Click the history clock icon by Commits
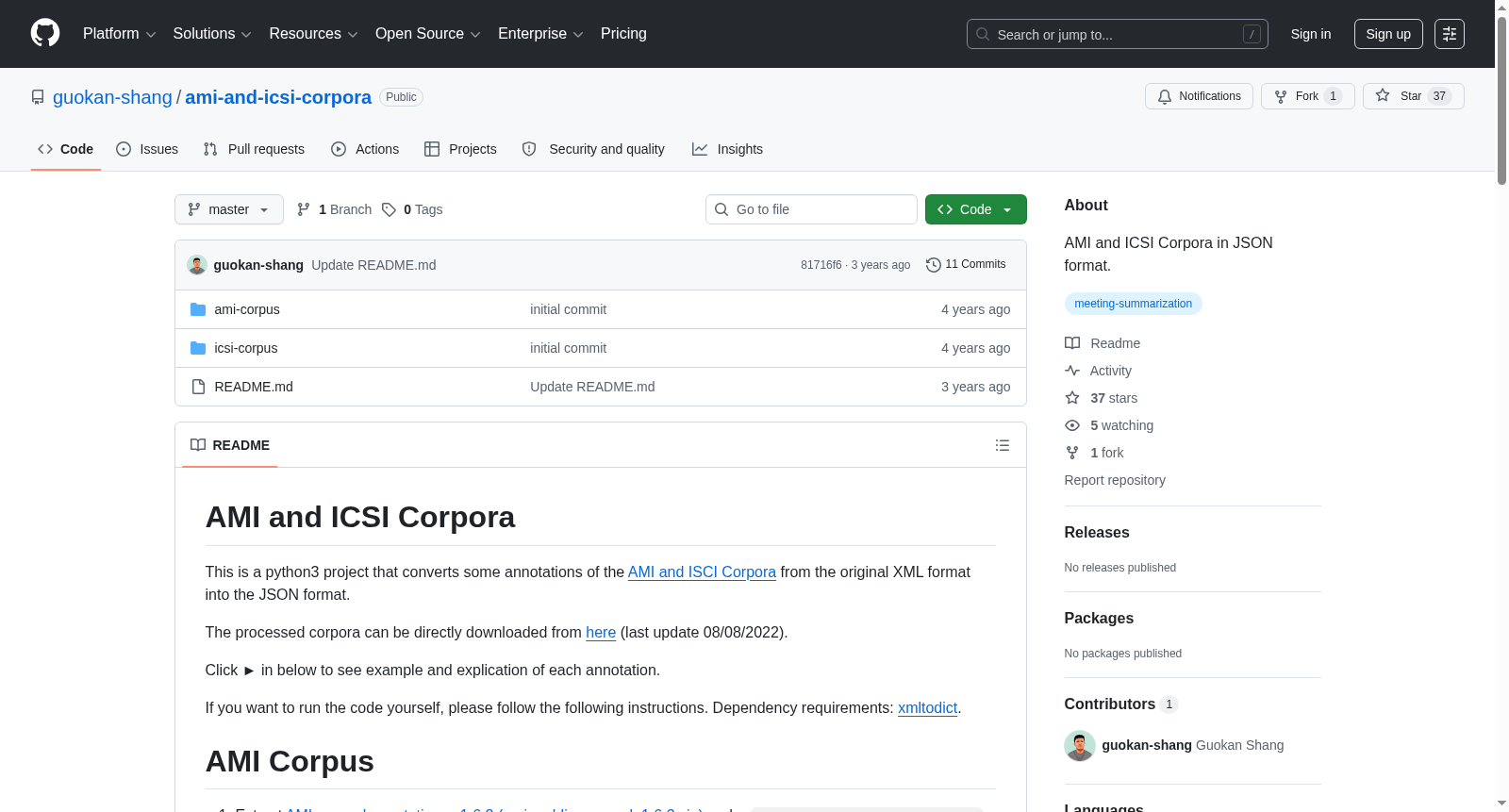This screenshot has width=1509, height=812. click(934, 265)
